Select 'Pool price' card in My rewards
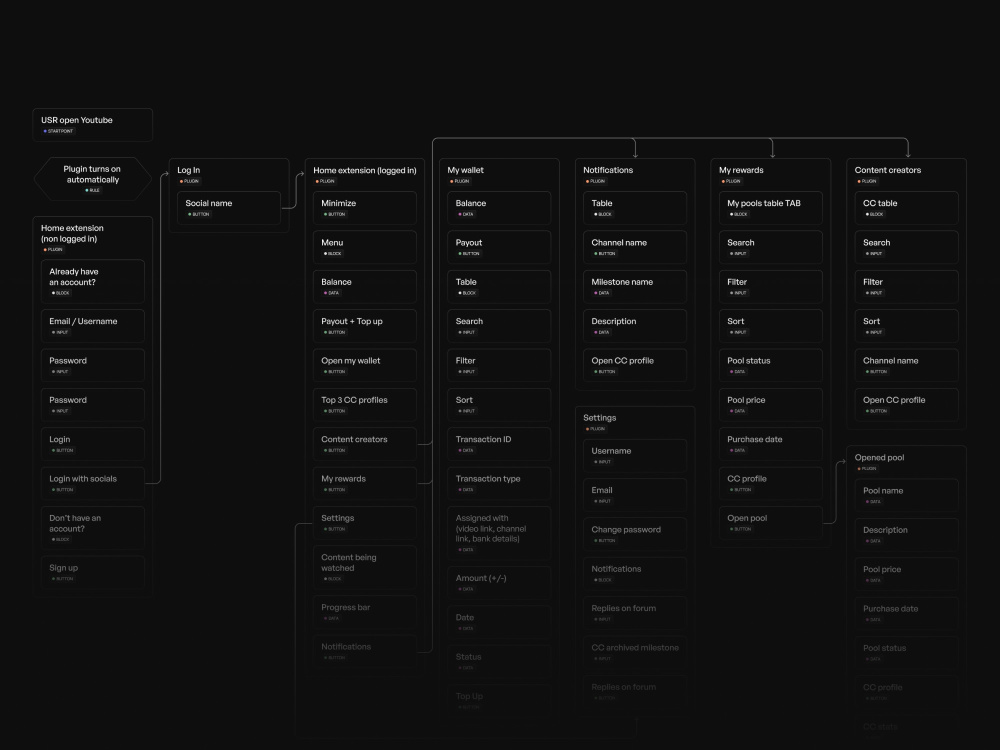The height and width of the screenshot is (750, 1000). tap(771, 405)
